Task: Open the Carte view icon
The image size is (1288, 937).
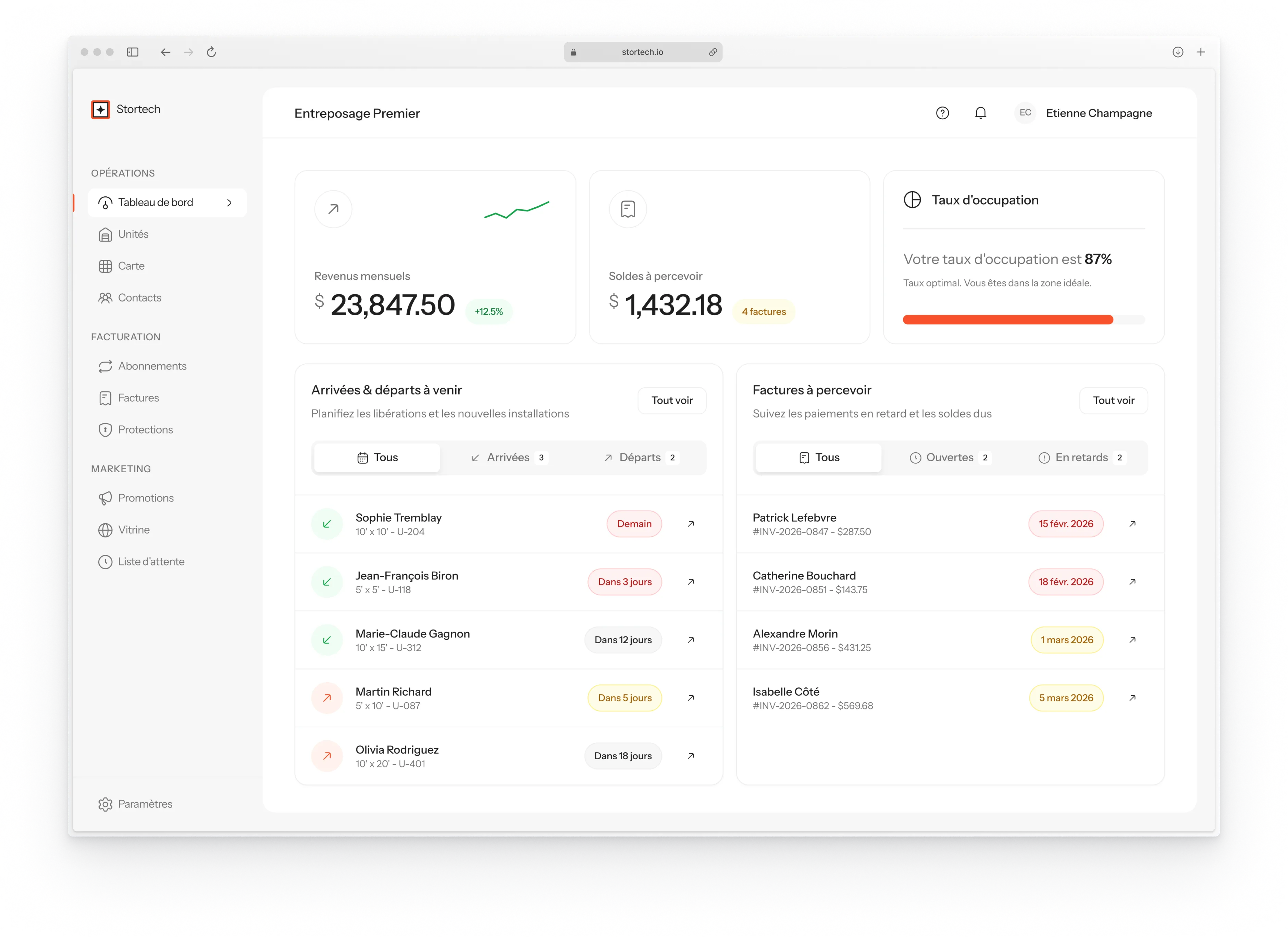Action: coord(105,265)
